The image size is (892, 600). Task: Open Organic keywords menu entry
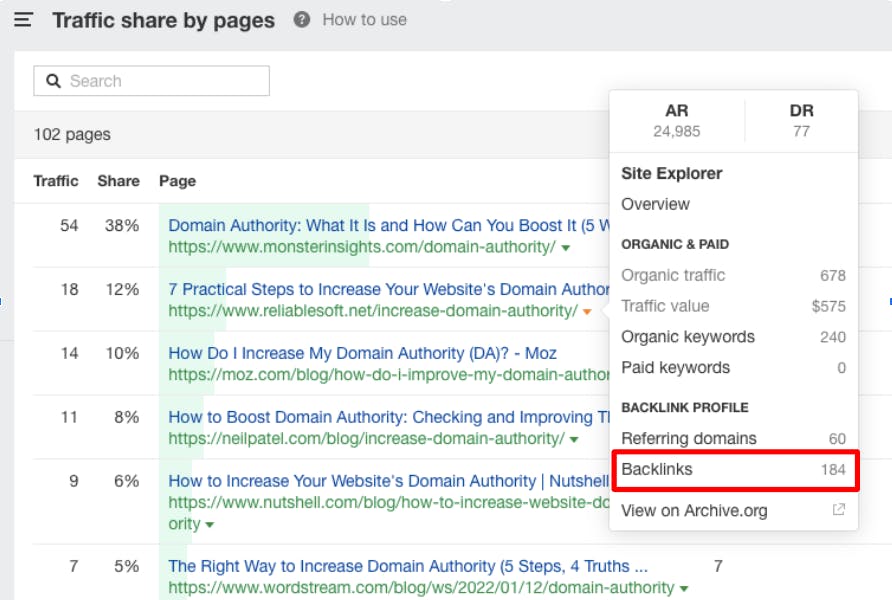click(x=733, y=337)
